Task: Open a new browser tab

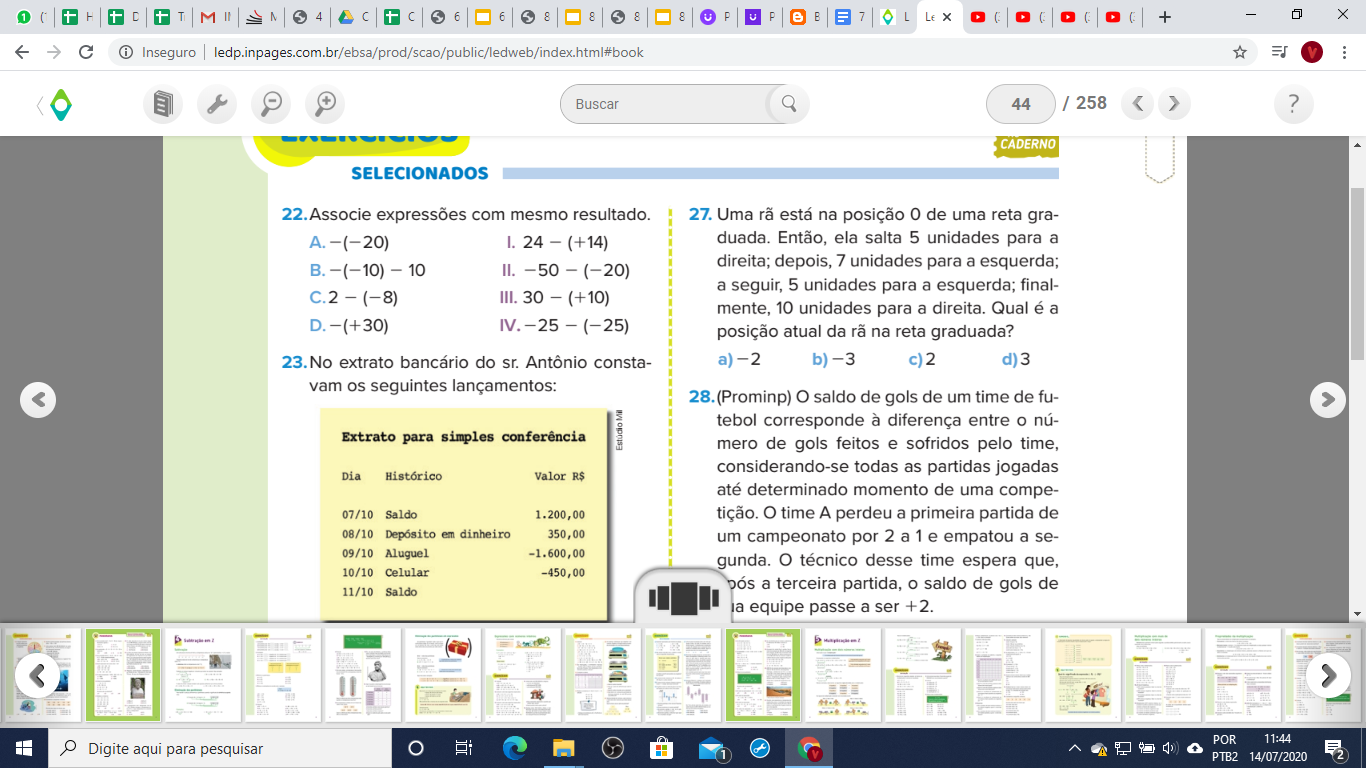Action: point(1164,17)
